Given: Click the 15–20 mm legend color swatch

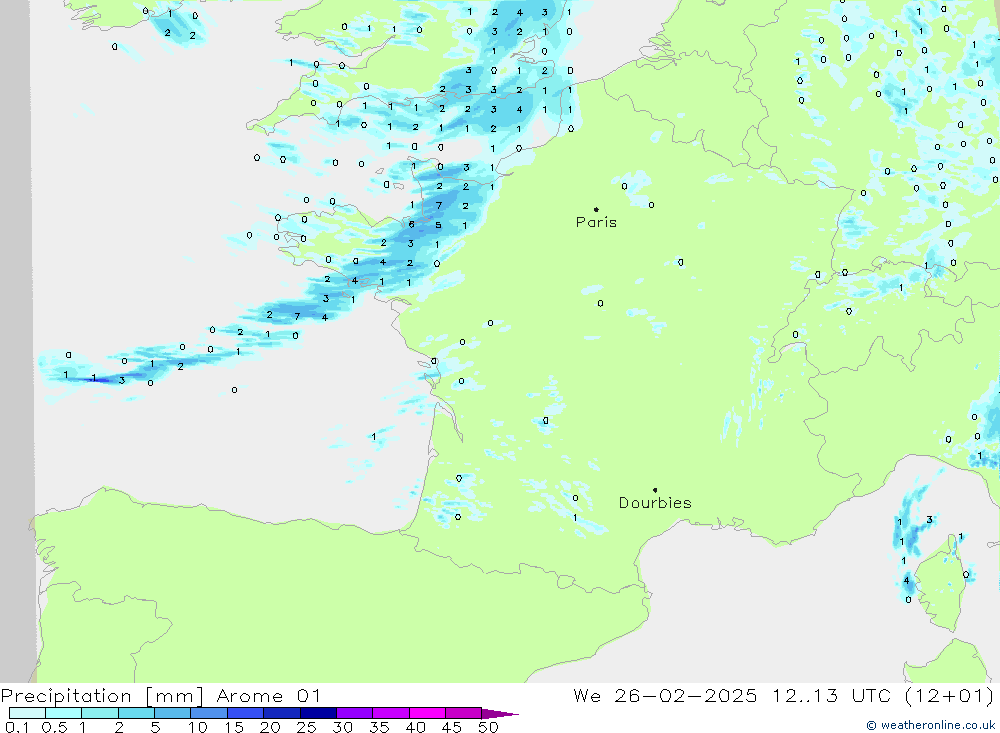Looking at the screenshot, I should (x=246, y=713).
